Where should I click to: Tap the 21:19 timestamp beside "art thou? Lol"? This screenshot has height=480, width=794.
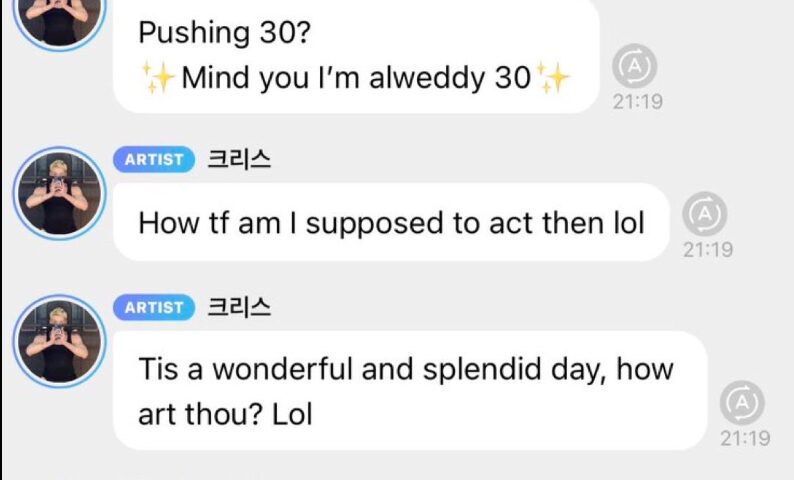745,438
